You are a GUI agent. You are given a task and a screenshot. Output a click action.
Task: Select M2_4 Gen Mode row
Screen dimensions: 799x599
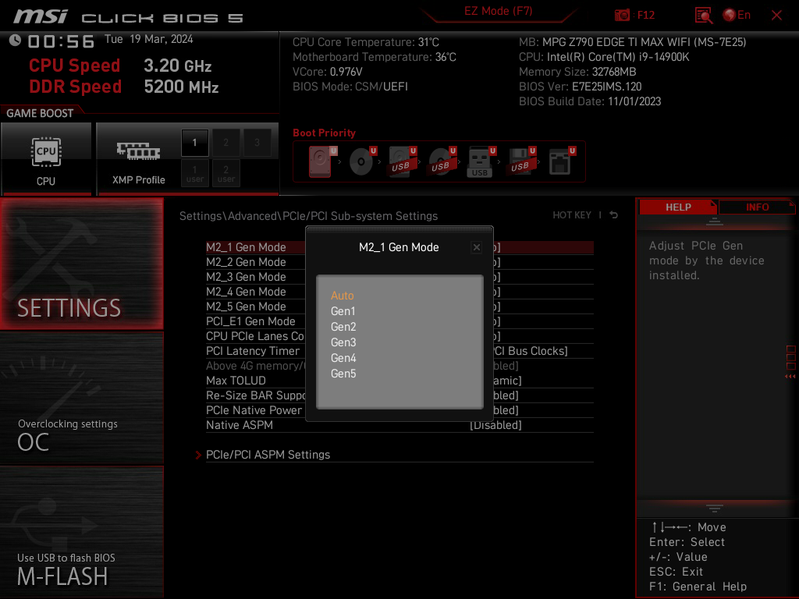(400, 292)
